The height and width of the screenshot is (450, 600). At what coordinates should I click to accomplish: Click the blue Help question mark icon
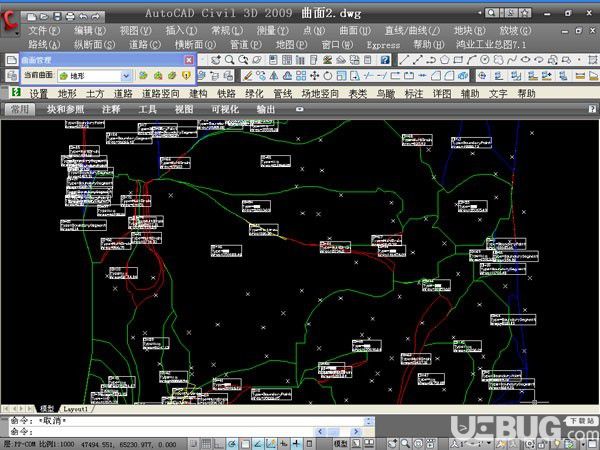(x=385, y=60)
